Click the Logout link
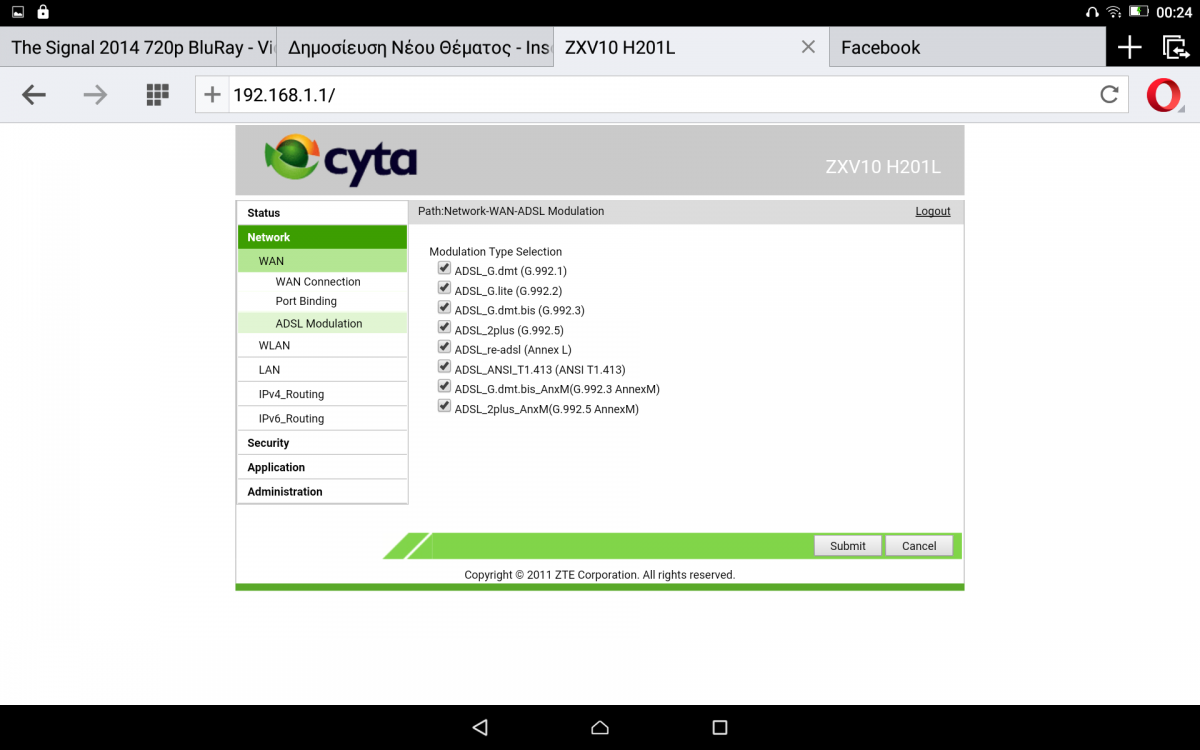Screen dimensions: 1200x750 click(x=933, y=212)
